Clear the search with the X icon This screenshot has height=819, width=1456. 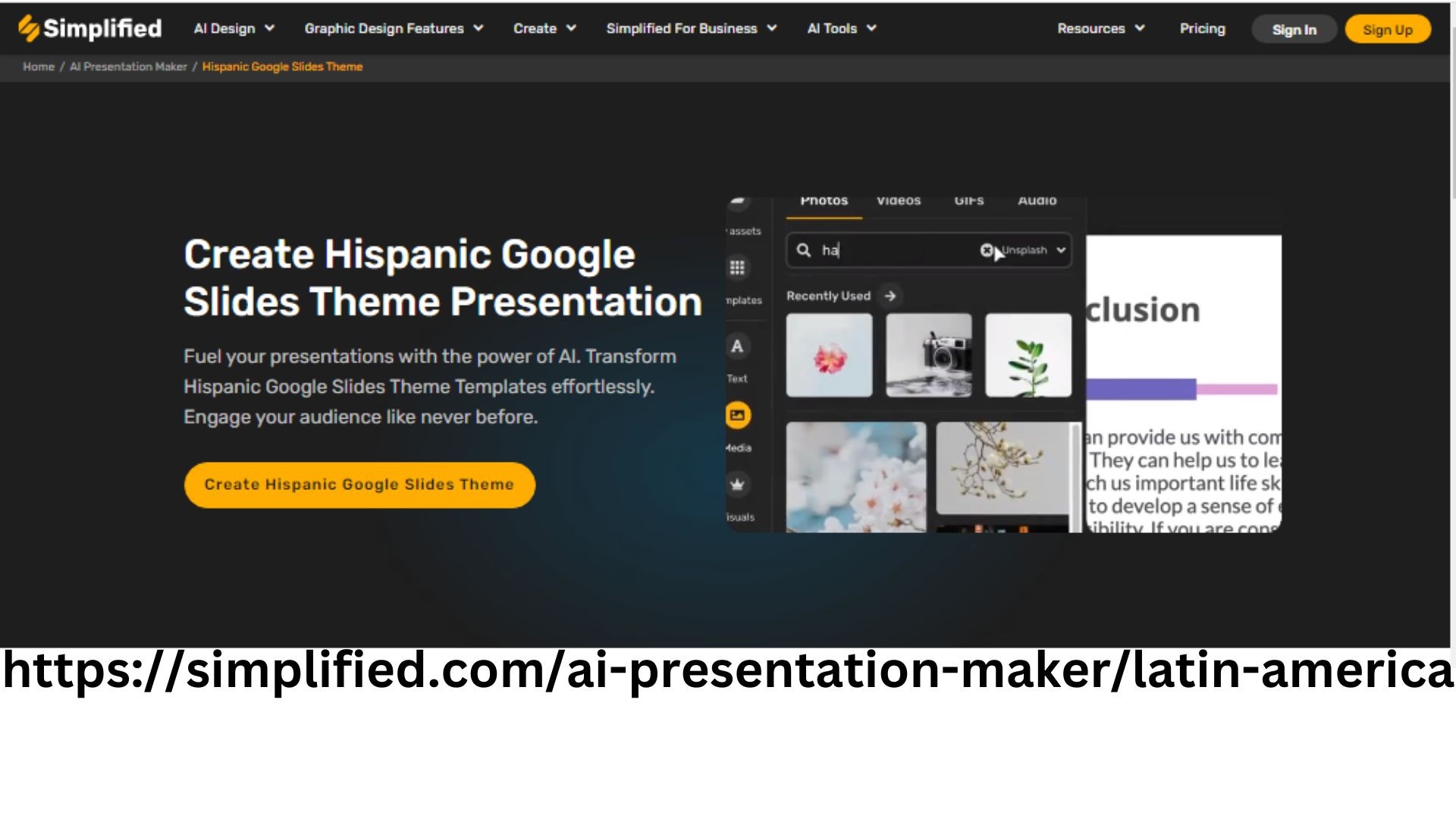coord(987,250)
